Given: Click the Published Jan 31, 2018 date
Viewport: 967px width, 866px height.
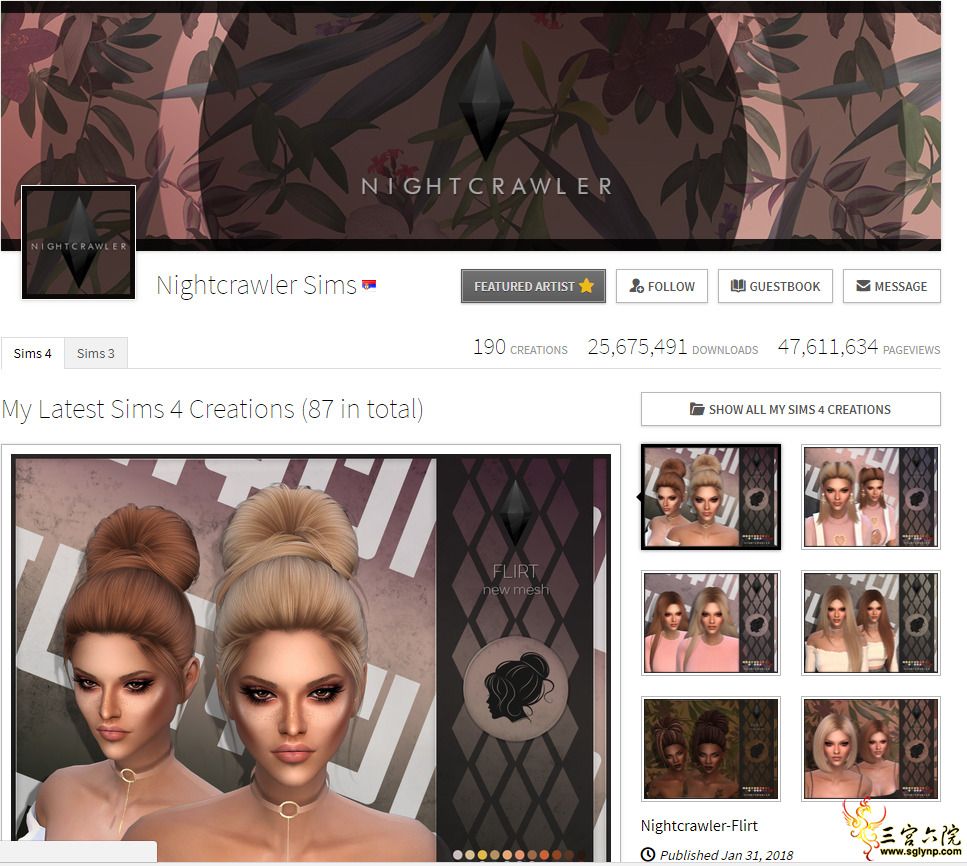Looking at the screenshot, I should 726,855.
